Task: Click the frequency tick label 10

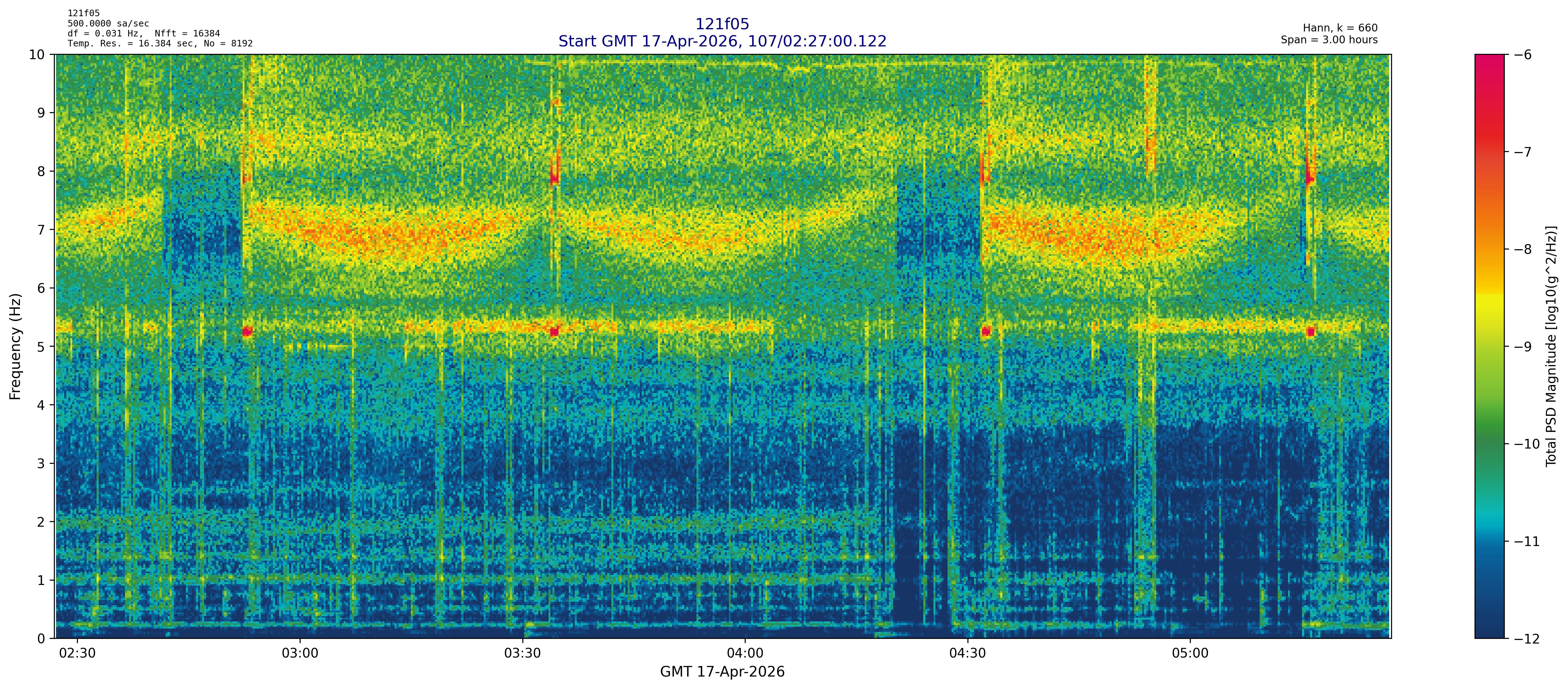Action: click(x=36, y=55)
